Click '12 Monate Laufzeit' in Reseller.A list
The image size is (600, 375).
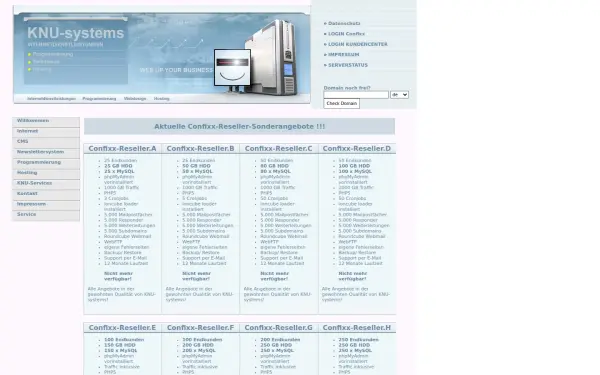point(126,264)
